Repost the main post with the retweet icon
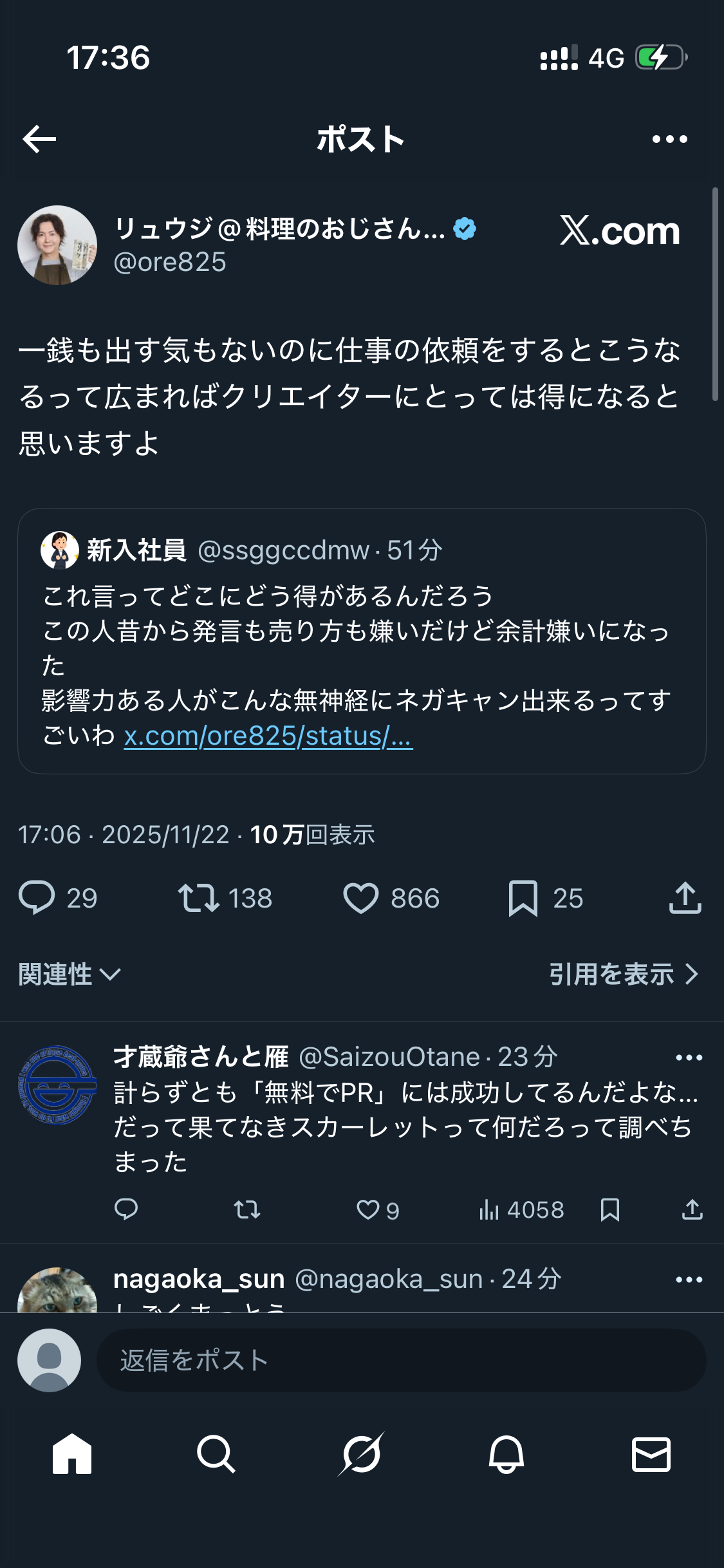 point(198,898)
